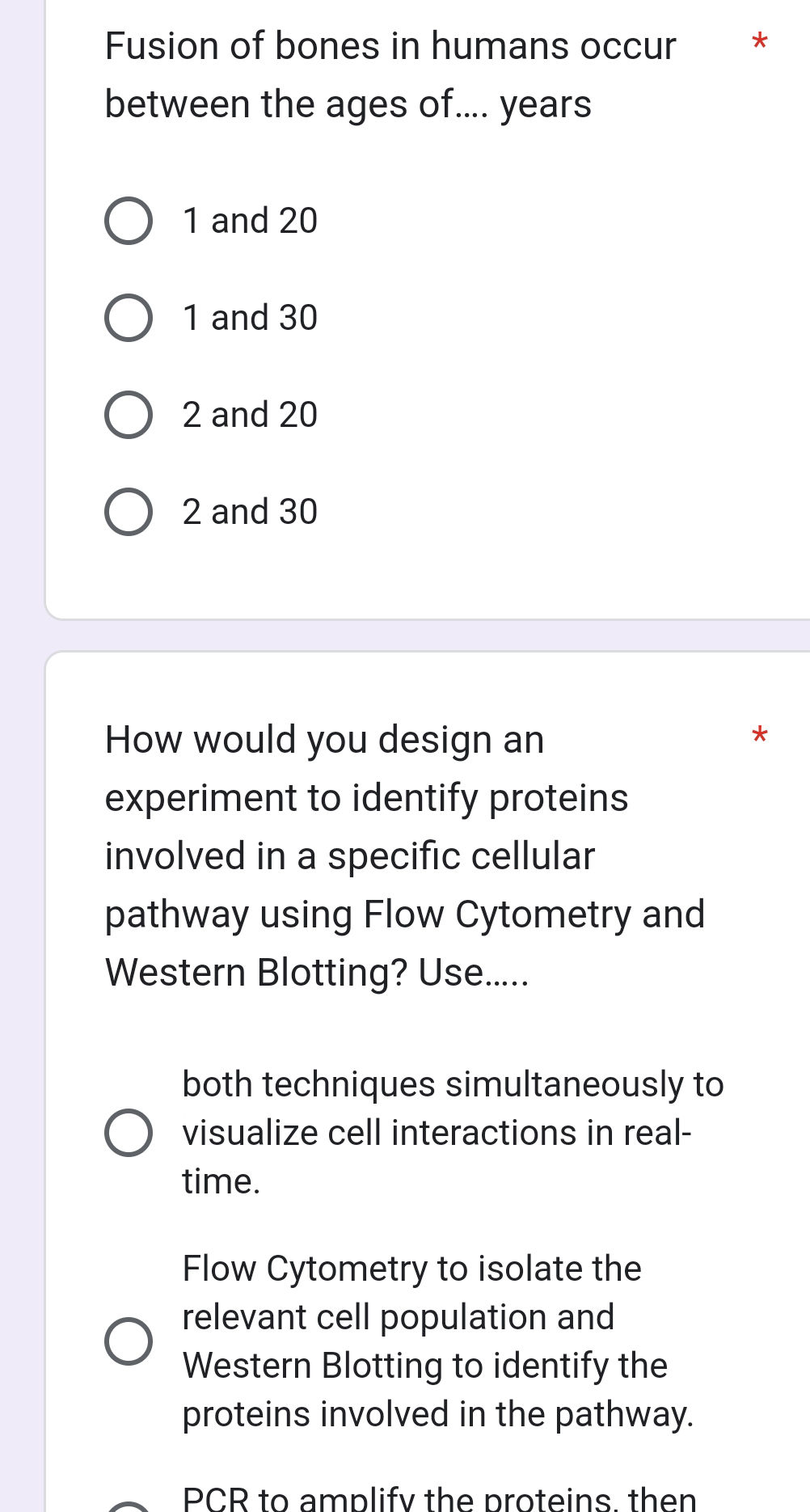The width and height of the screenshot is (810, 1512).
Task: Click the red asterisk on bone fusion question
Action: pyautogui.click(x=758, y=42)
